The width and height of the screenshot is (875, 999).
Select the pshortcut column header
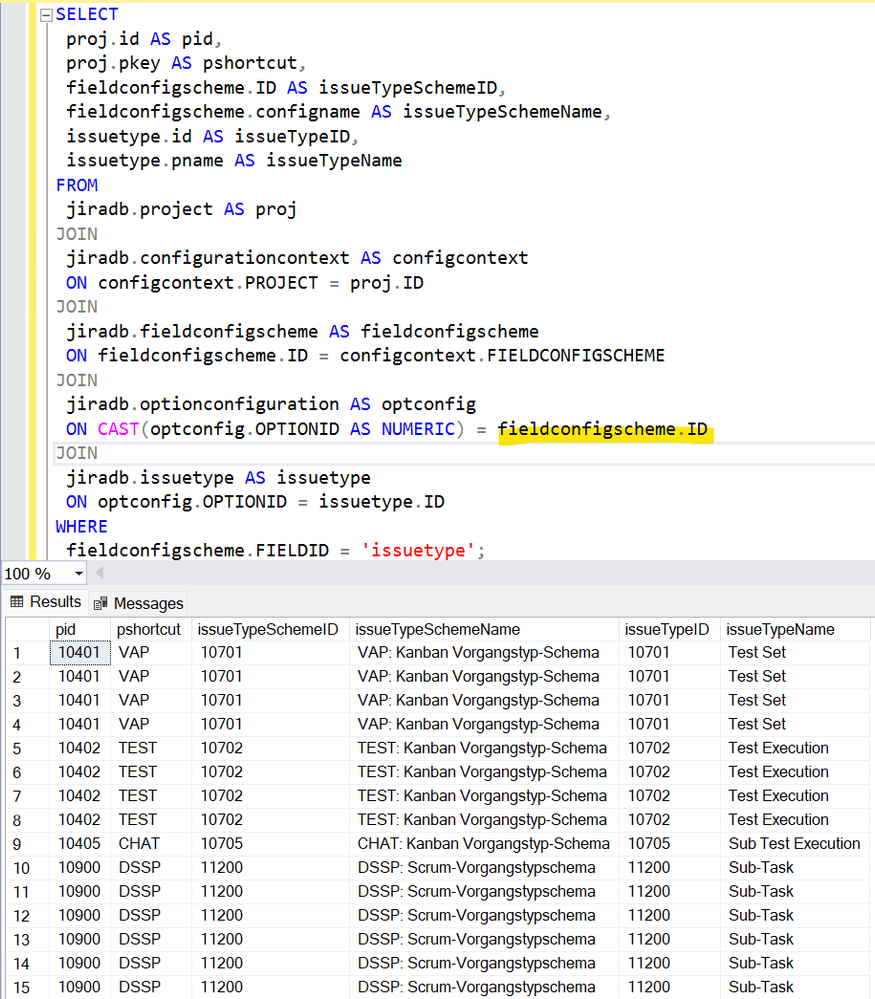(x=151, y=629)
